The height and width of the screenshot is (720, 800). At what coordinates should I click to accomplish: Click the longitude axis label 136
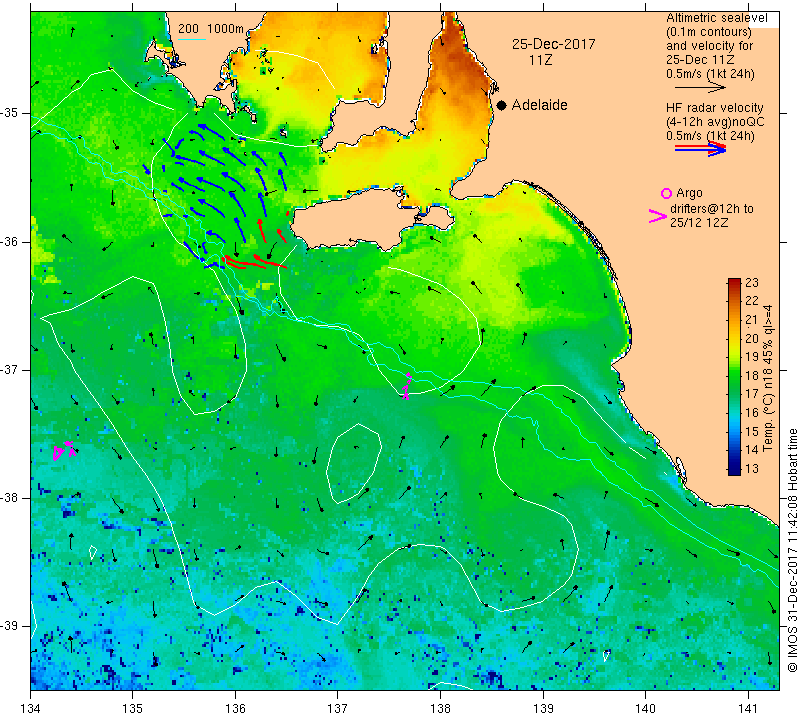pos(235,708)
